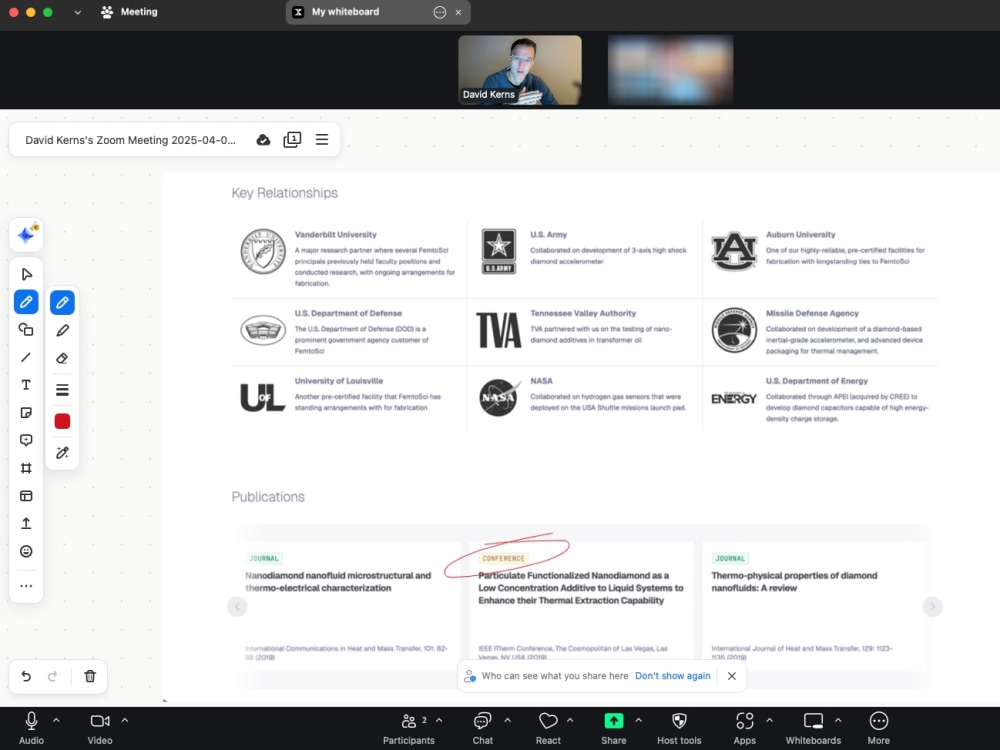1000x750 pixels.
Task: Expand Audio options caret
Action: point(56,721)
